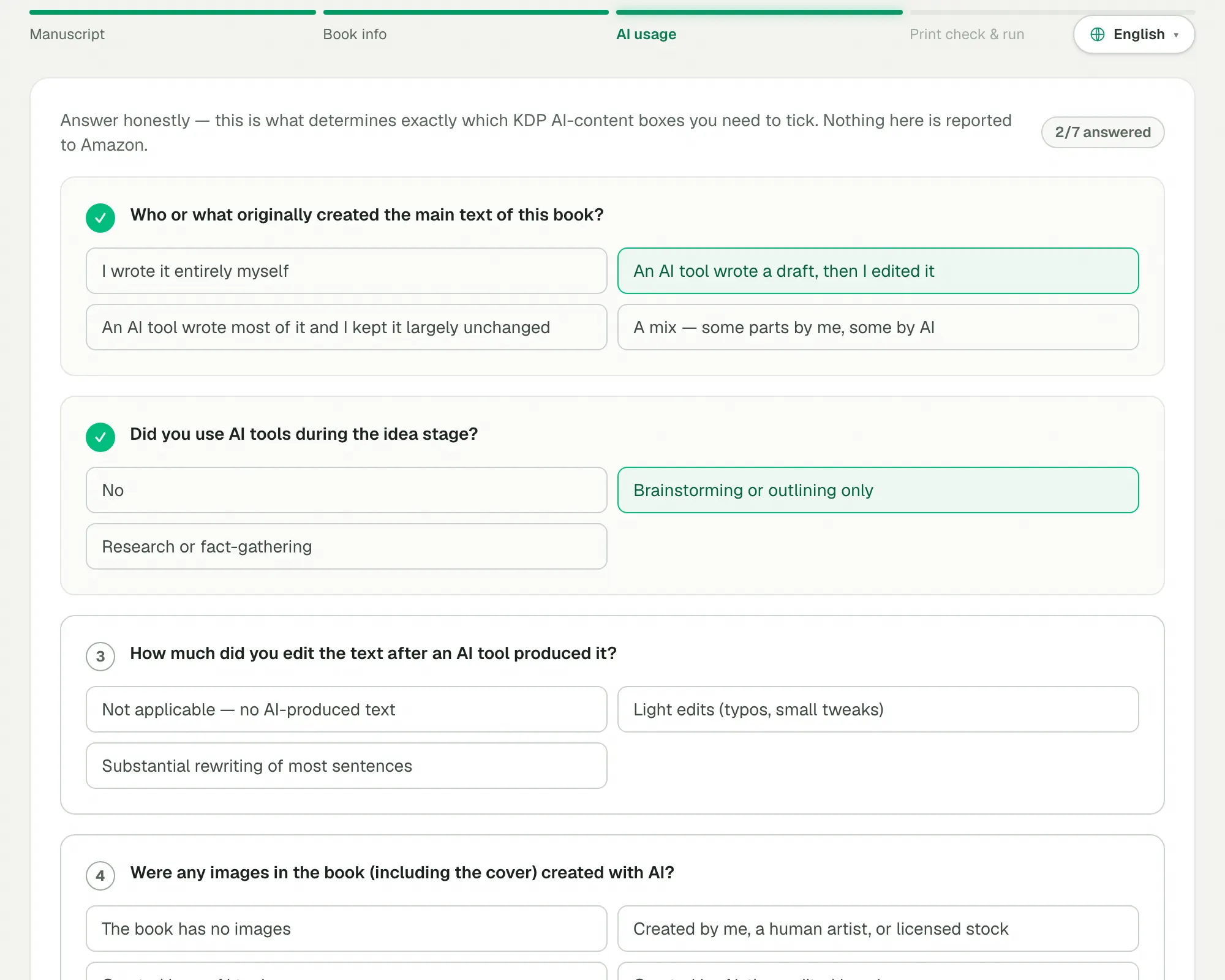The height and width of the screenshot is (980, 1225).
Task: Select 'The book has no images'
Action: [347, 929]
